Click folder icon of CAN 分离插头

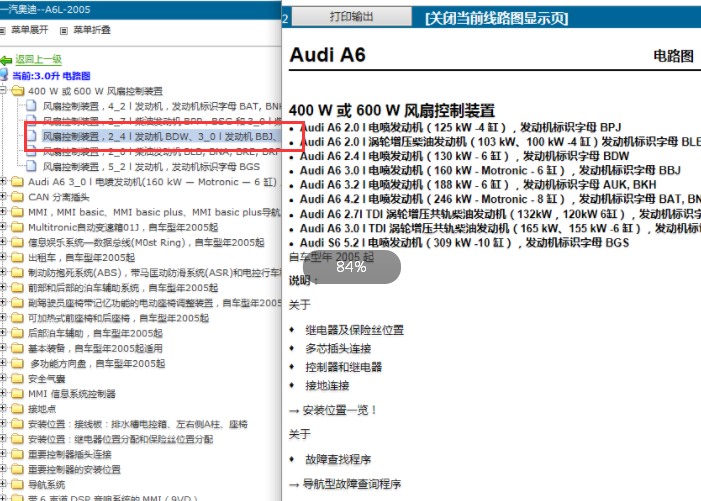17,197
